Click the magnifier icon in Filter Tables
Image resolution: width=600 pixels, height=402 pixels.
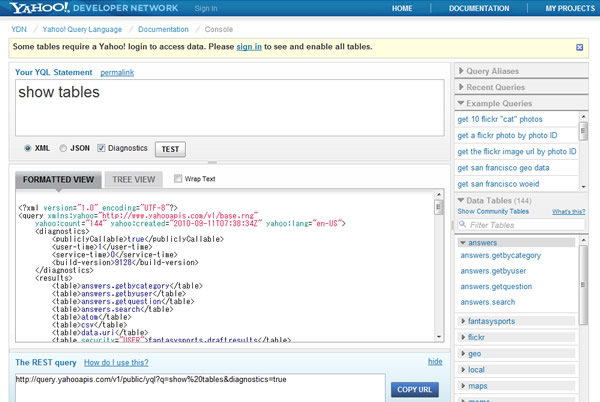click(462, 224)
